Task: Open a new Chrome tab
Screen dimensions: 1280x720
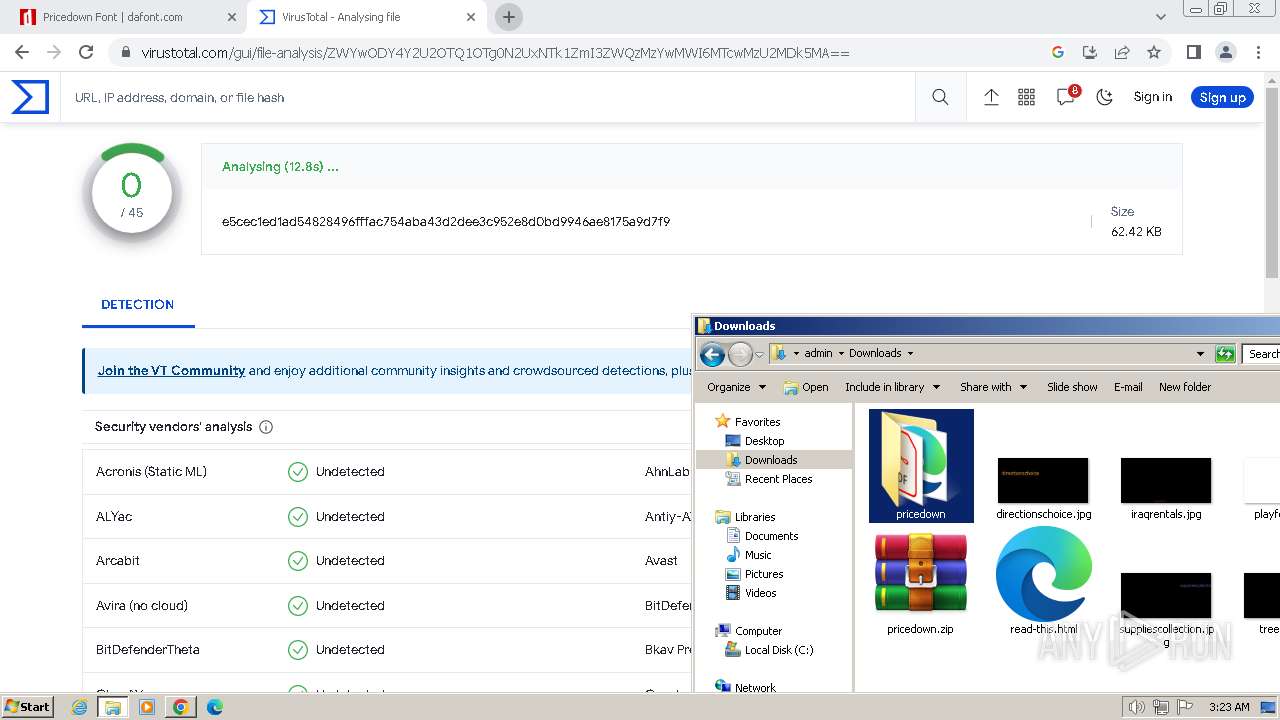Action: point(509,17)
